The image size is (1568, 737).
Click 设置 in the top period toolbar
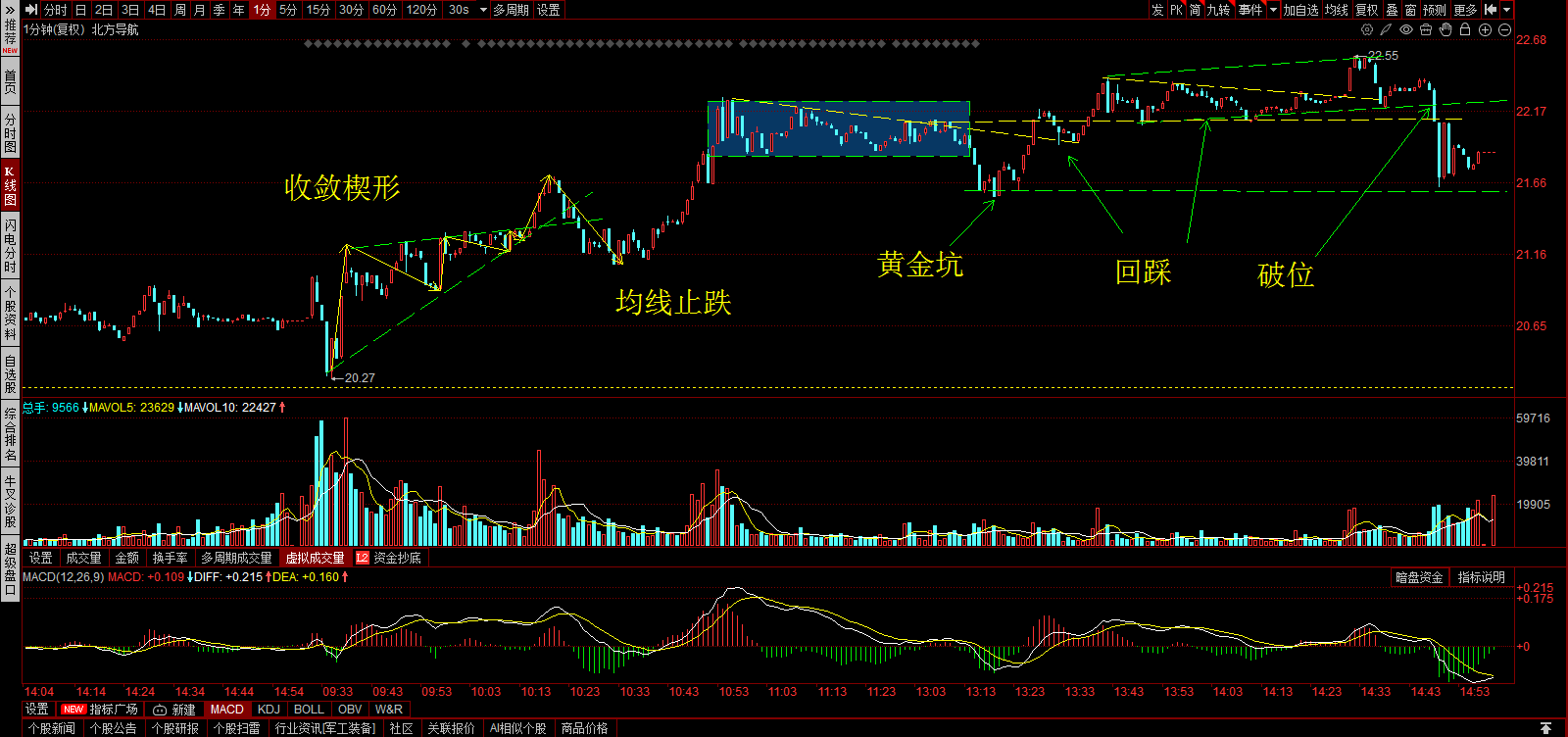(x=549, y=10)
